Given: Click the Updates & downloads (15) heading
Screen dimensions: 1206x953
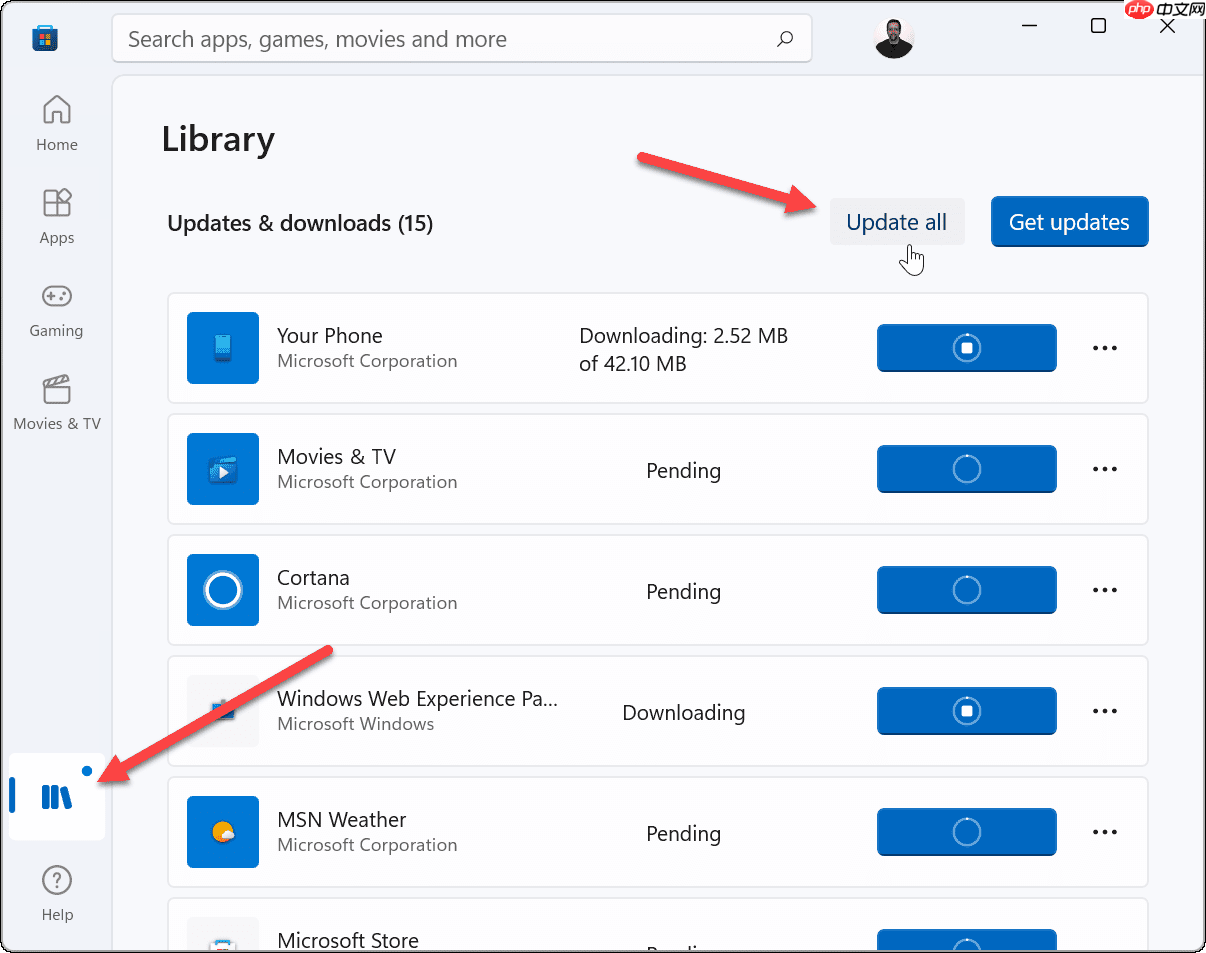Looking at the screenshot, I should [300, 223].
